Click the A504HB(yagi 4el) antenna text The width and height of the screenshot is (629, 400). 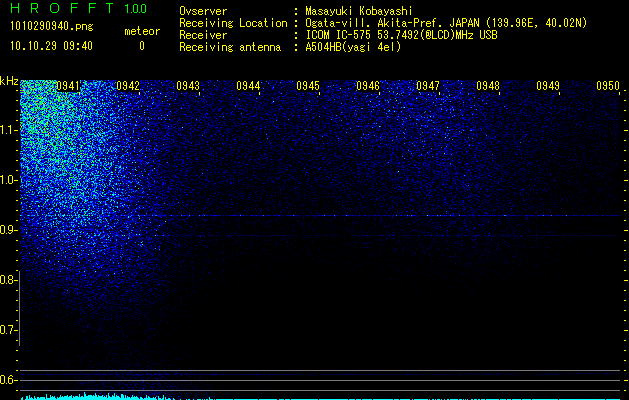tap(353, 47)
